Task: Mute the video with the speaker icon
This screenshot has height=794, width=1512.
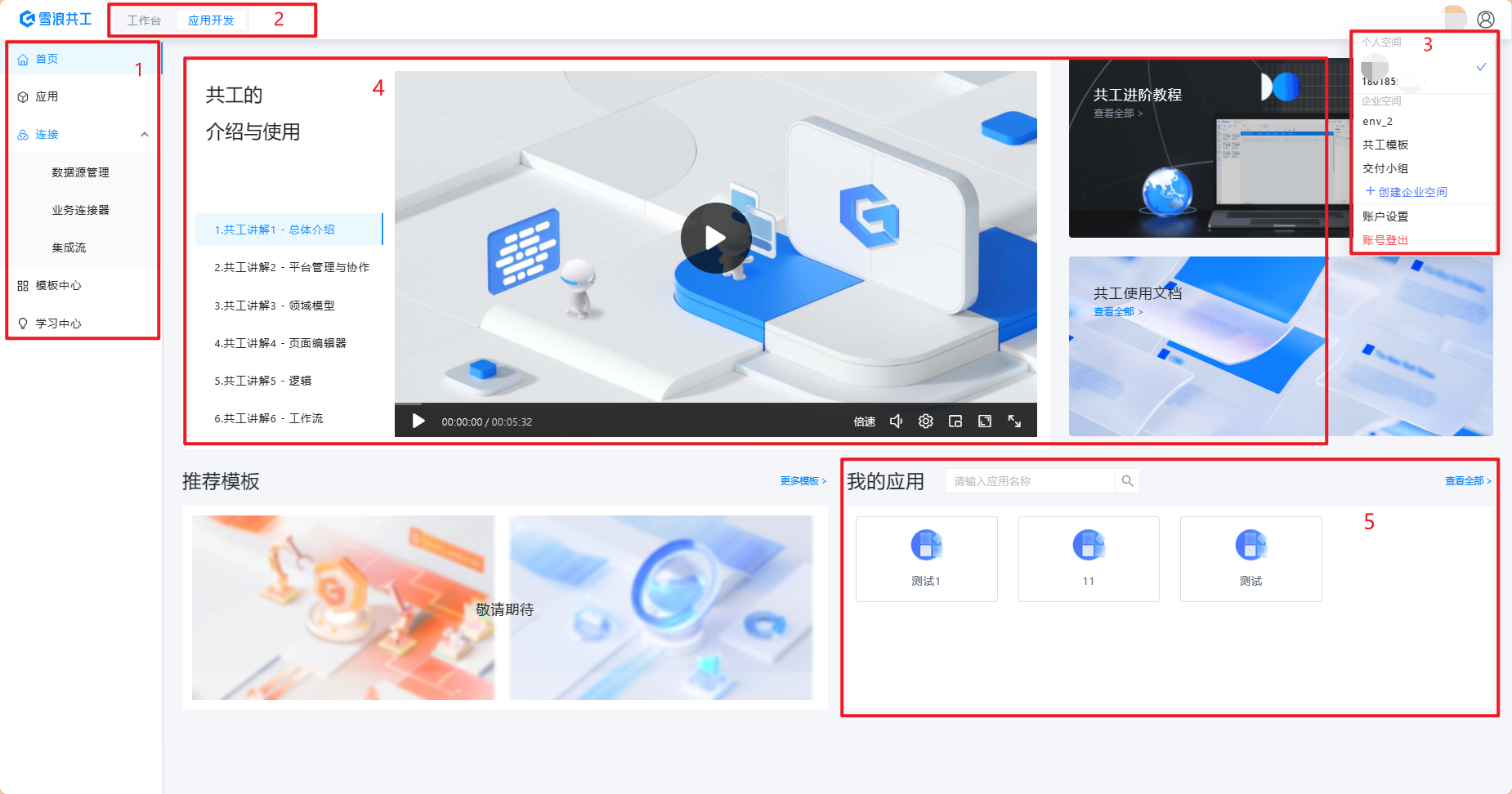Action: (x=897, y=421)
